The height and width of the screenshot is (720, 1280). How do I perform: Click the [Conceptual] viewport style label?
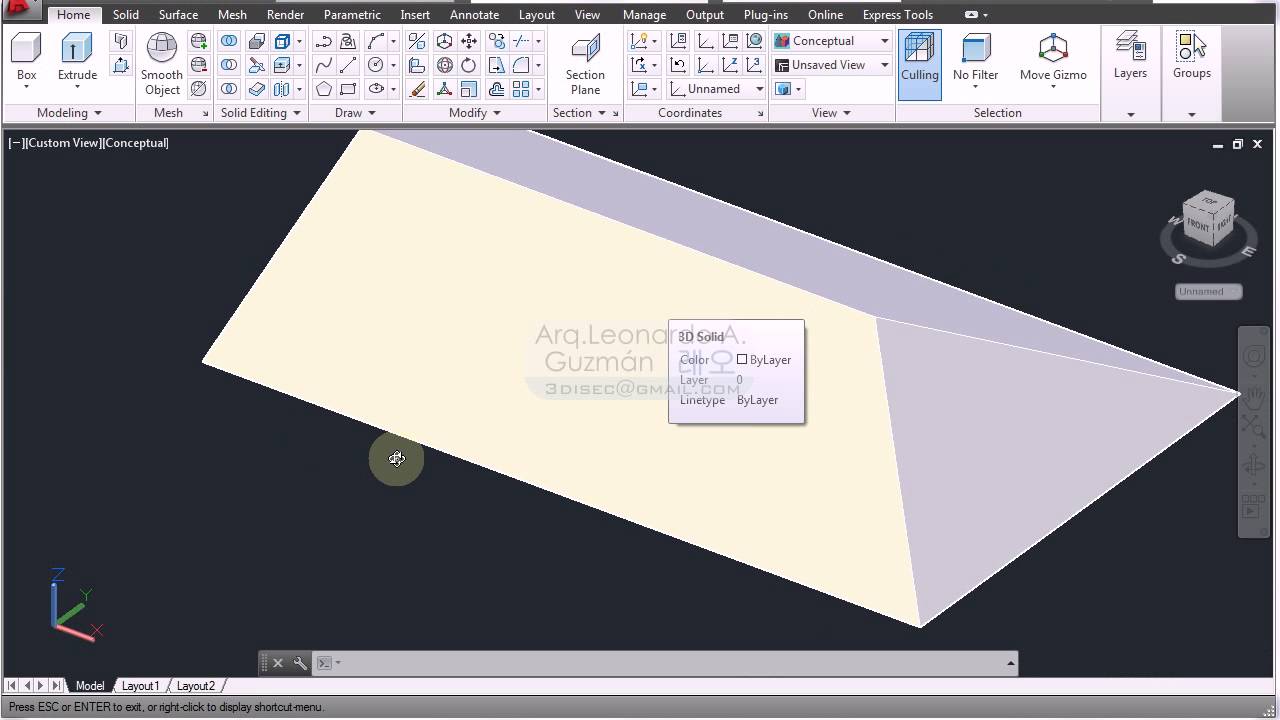tap(136, 143)
